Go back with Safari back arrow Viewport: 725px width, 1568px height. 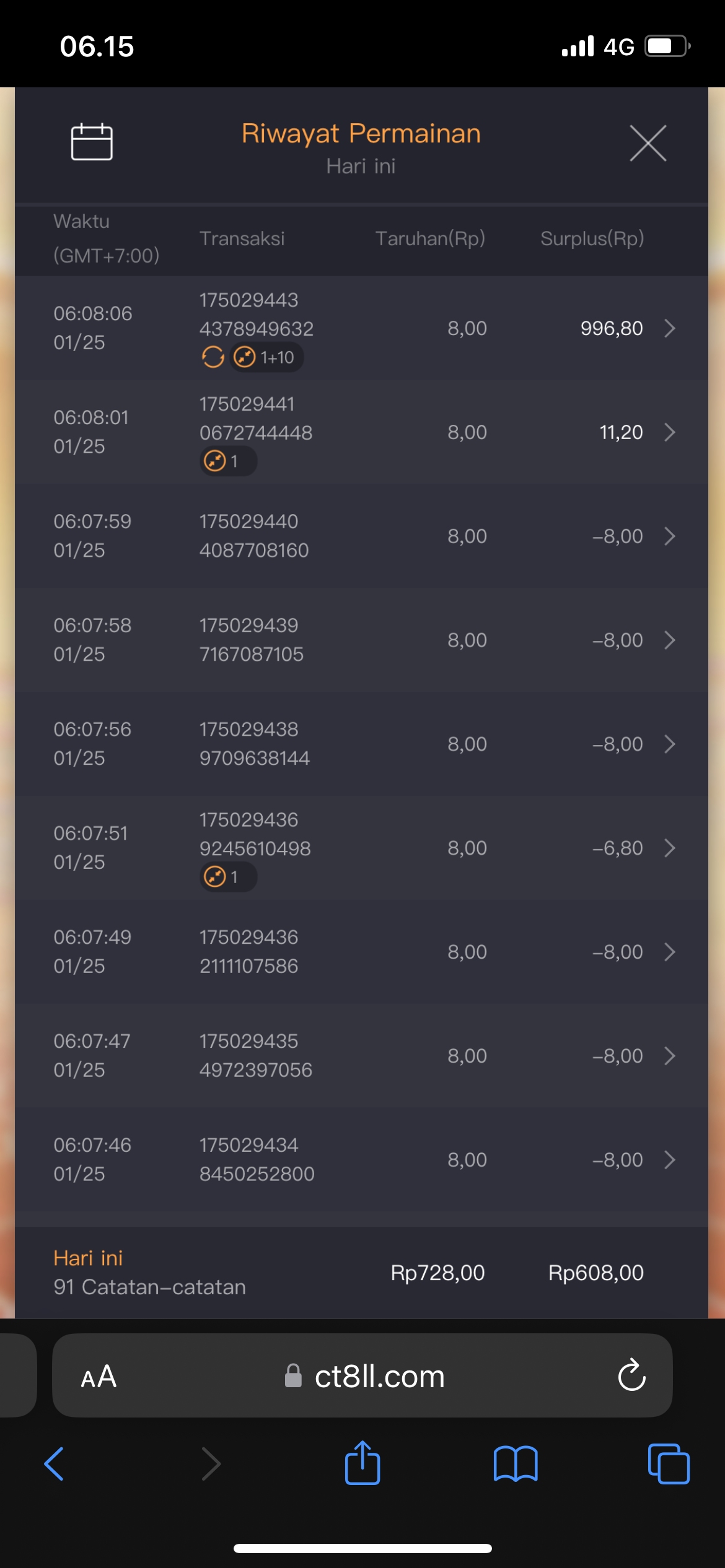(x=55, y=1464)
